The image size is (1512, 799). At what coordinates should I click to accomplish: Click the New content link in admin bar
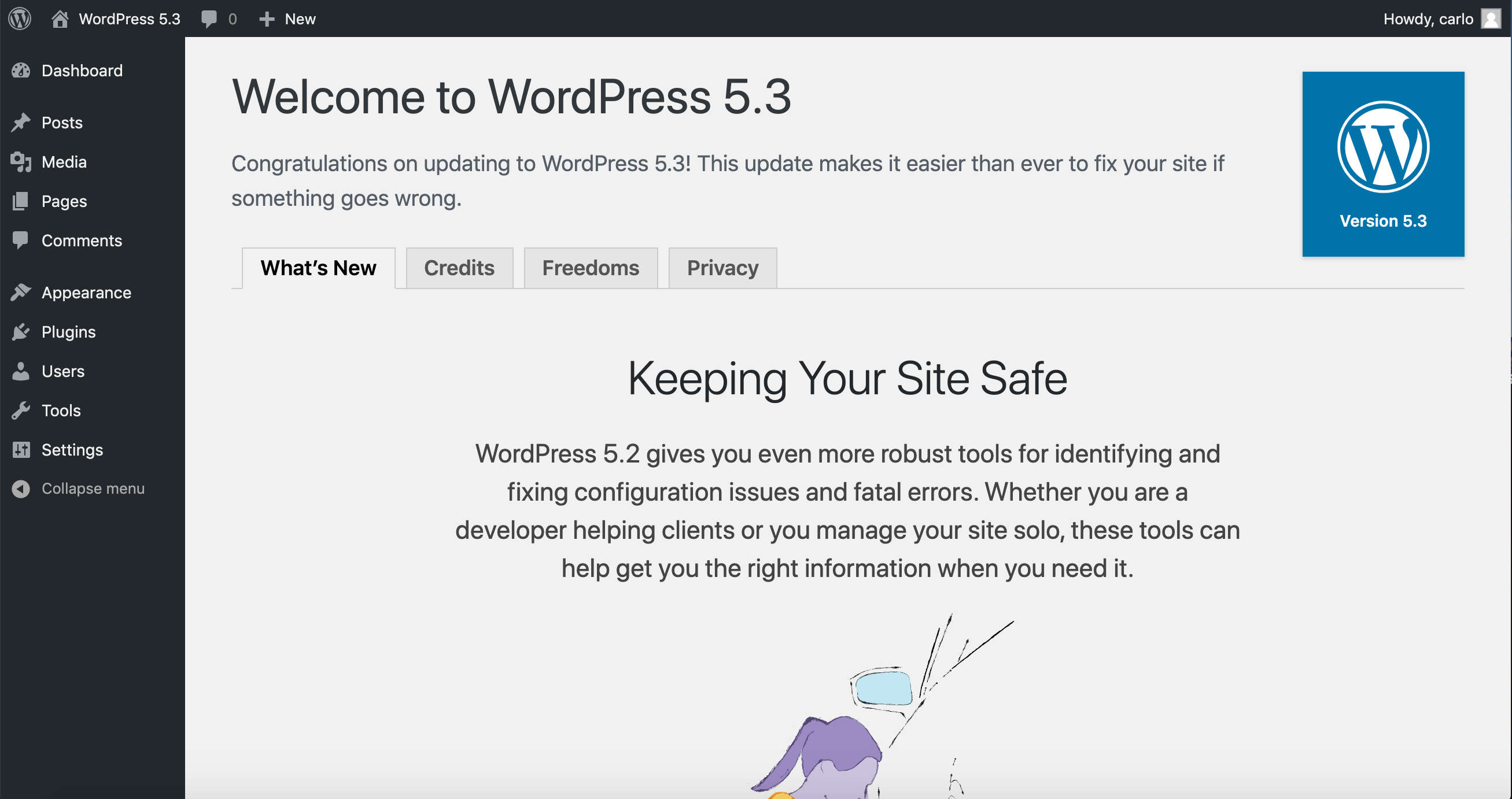tap(300, 19)
